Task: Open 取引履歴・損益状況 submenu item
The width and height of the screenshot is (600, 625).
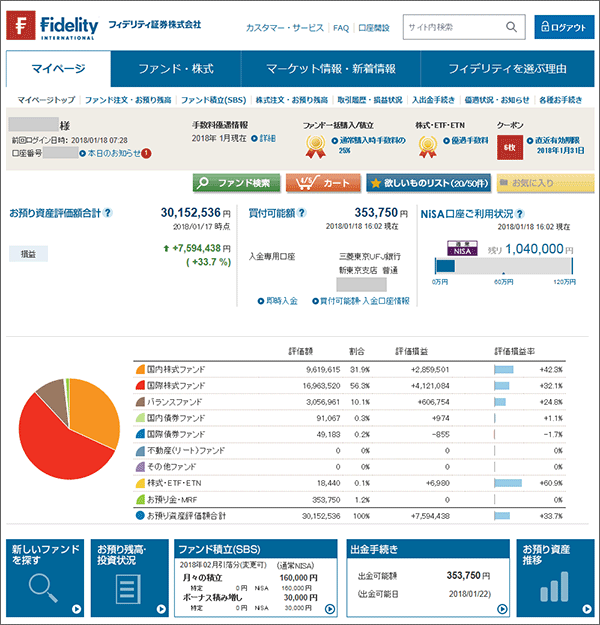Action: click(370, 100)
